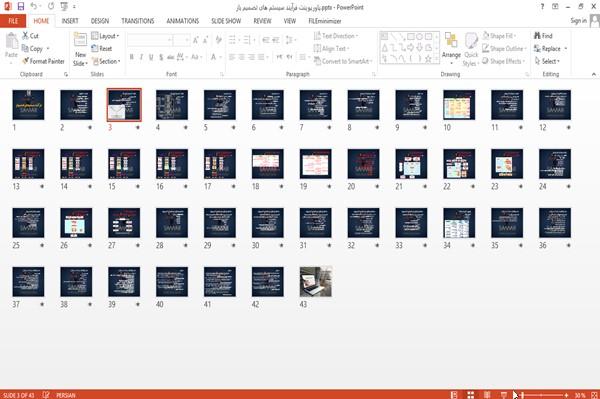Click Replace button in Editing group

(550, 49)
